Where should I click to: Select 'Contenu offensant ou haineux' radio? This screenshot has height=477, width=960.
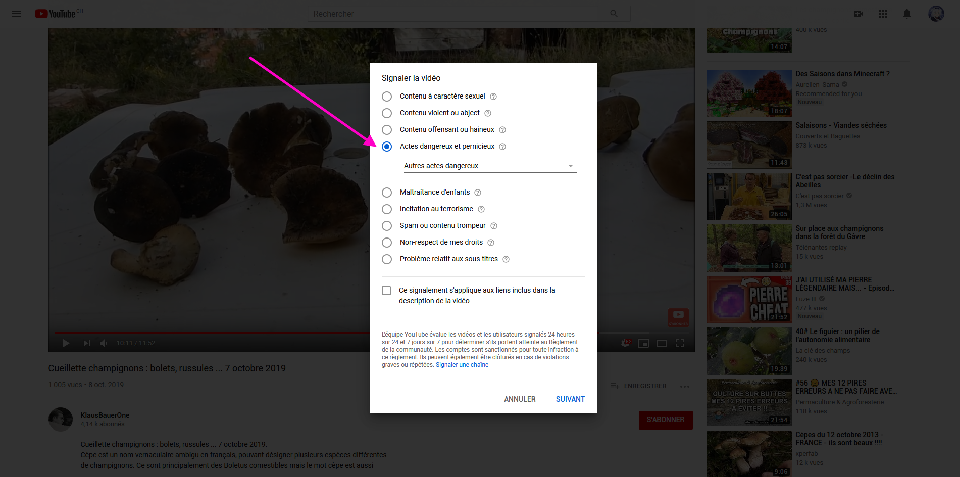click(386, 130)
